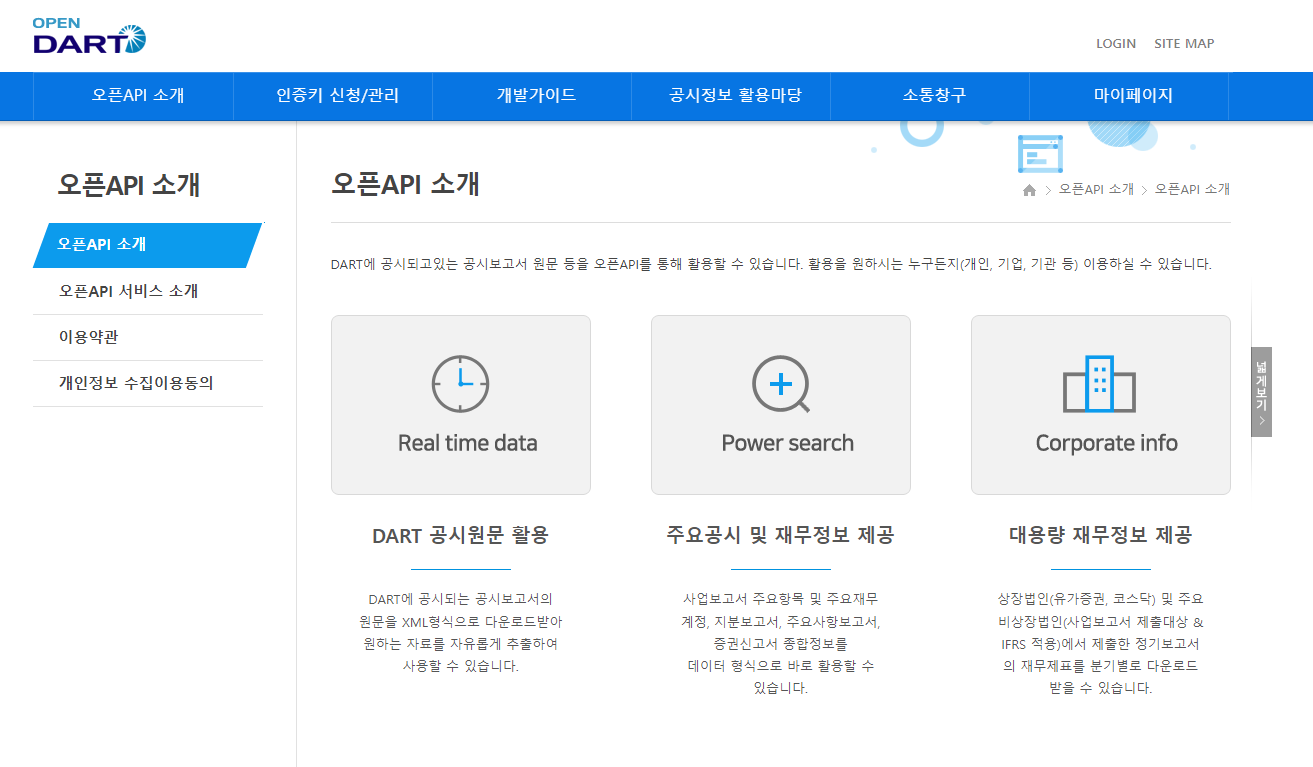Open the 오픈API 소개 top menu
Image resolution: width=1313 pixels, height=767 pixels.
(138, 96)
